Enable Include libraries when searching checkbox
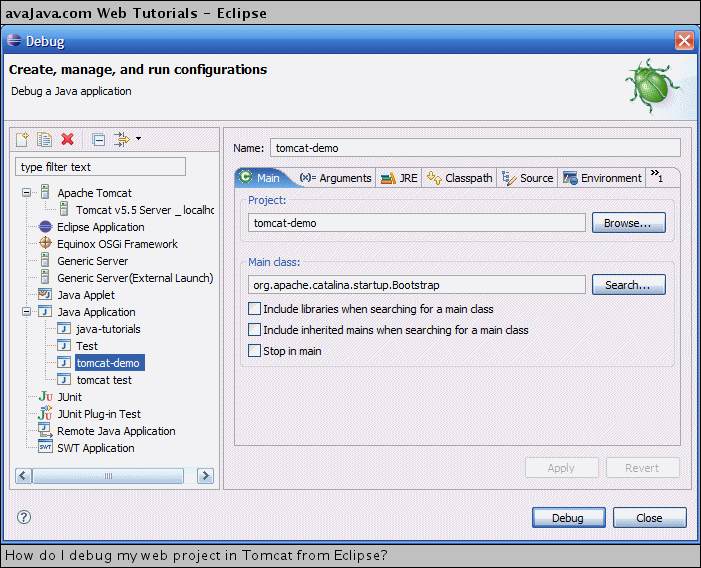 tap(254, 309)
